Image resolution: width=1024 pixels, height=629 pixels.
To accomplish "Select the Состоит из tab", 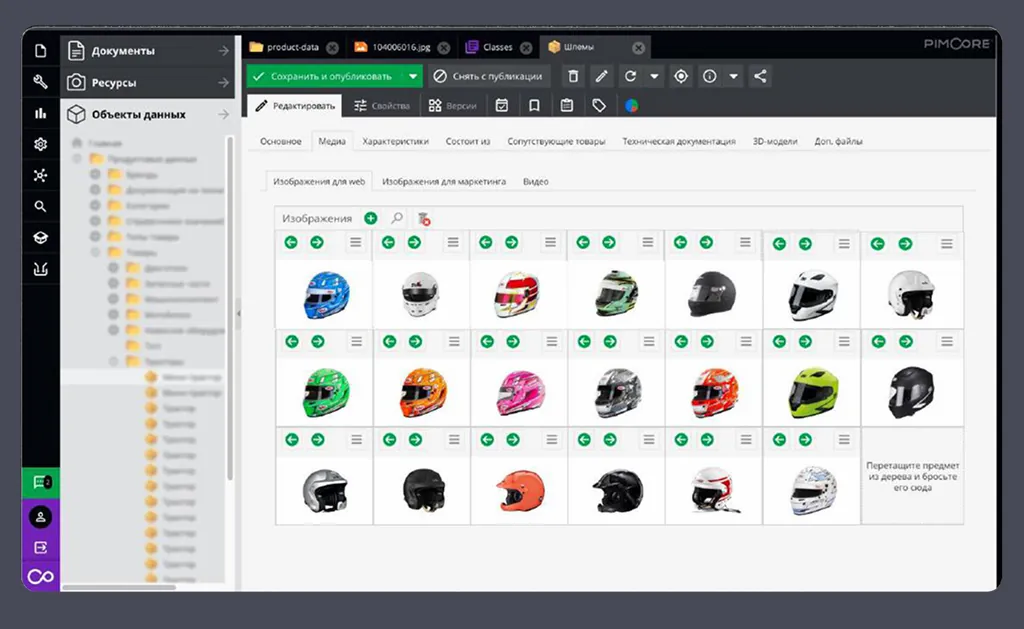I will pos(468,141).
